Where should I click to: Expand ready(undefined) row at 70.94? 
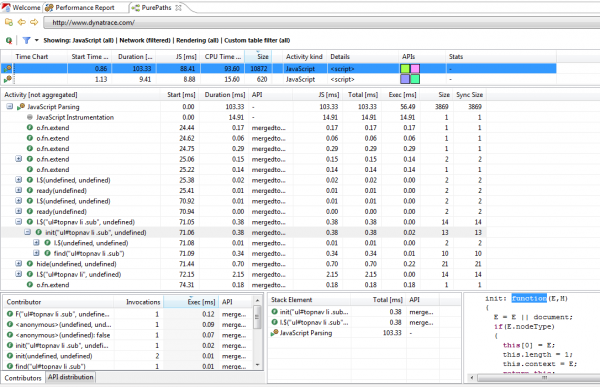click(x=18, y=211)
